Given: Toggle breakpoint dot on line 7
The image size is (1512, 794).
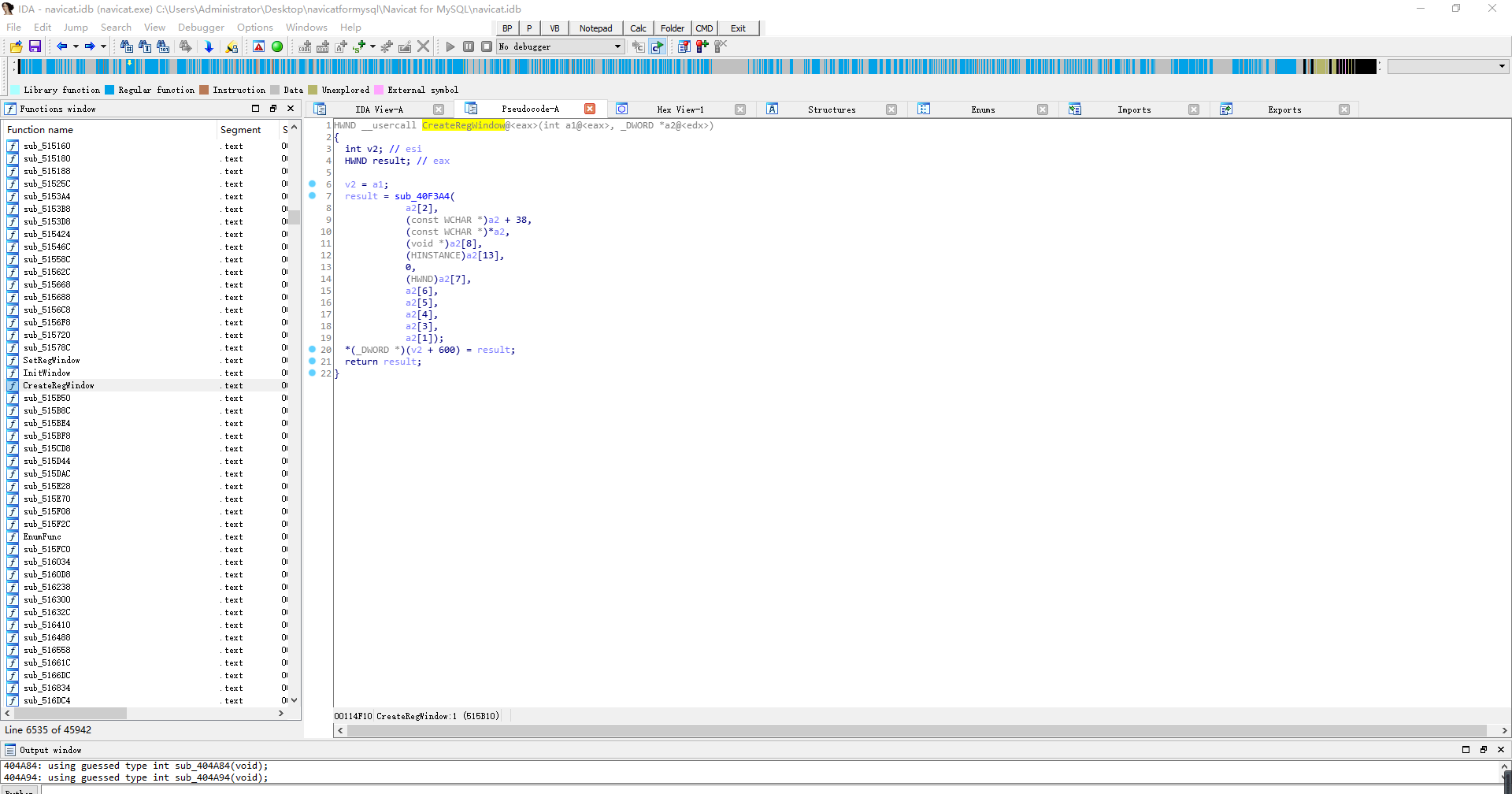Looking at the screenshot, I should click(313, 196).
